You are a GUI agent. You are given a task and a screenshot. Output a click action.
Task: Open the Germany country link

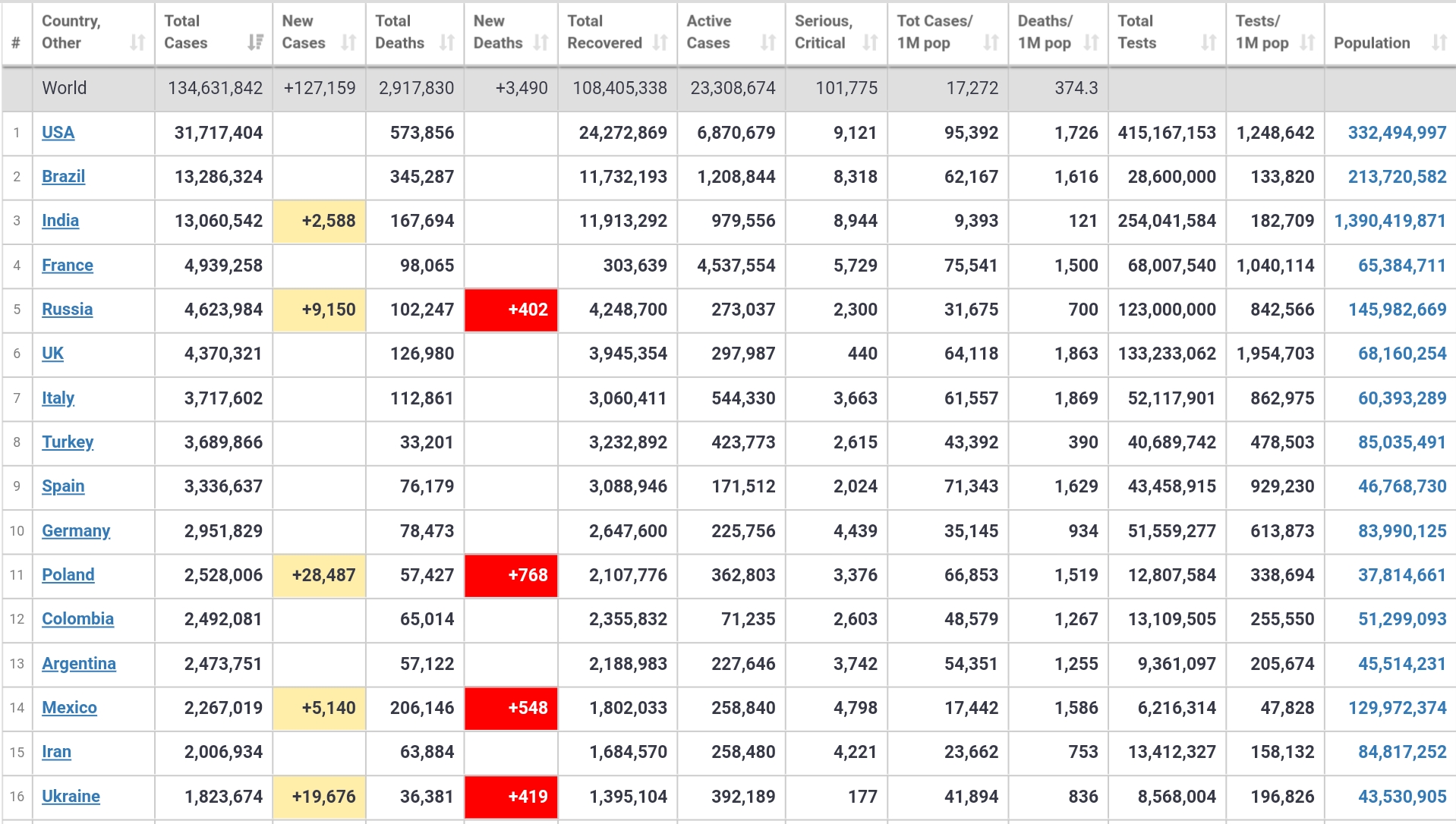(x=76, y=531)
